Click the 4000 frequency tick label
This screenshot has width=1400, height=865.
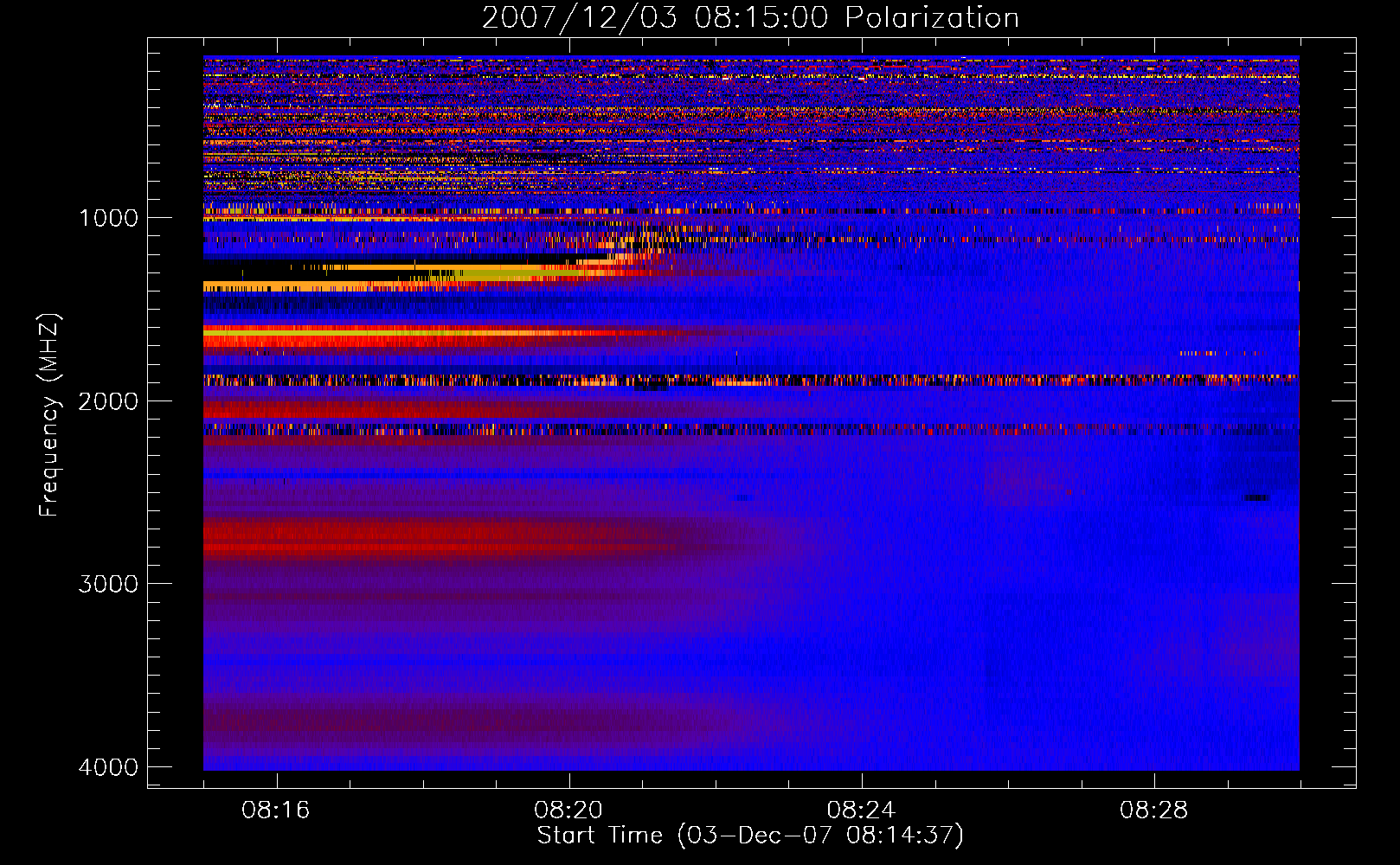pyautogui.click(x=108, y=767)
